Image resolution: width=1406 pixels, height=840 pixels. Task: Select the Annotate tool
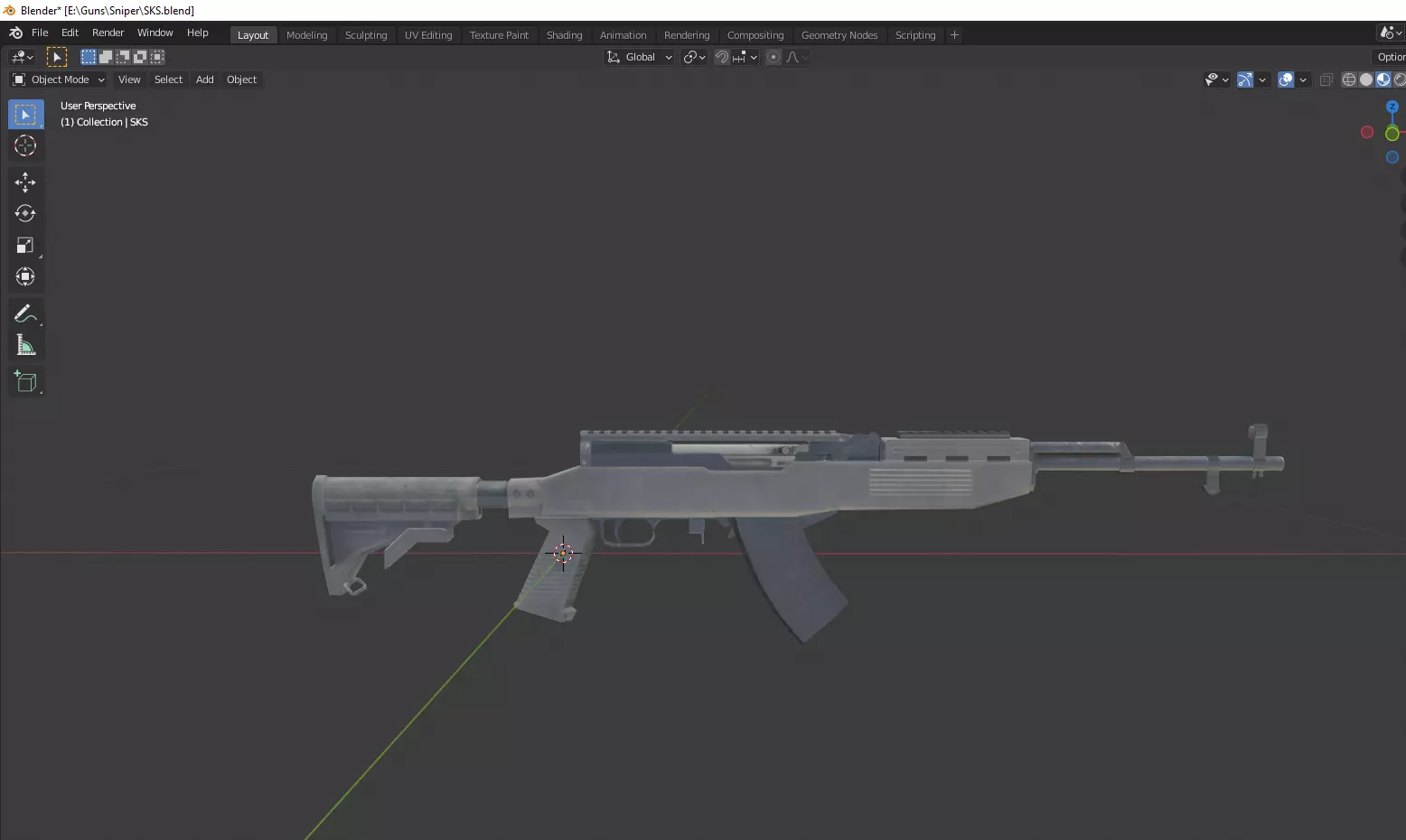pos(25,313)
